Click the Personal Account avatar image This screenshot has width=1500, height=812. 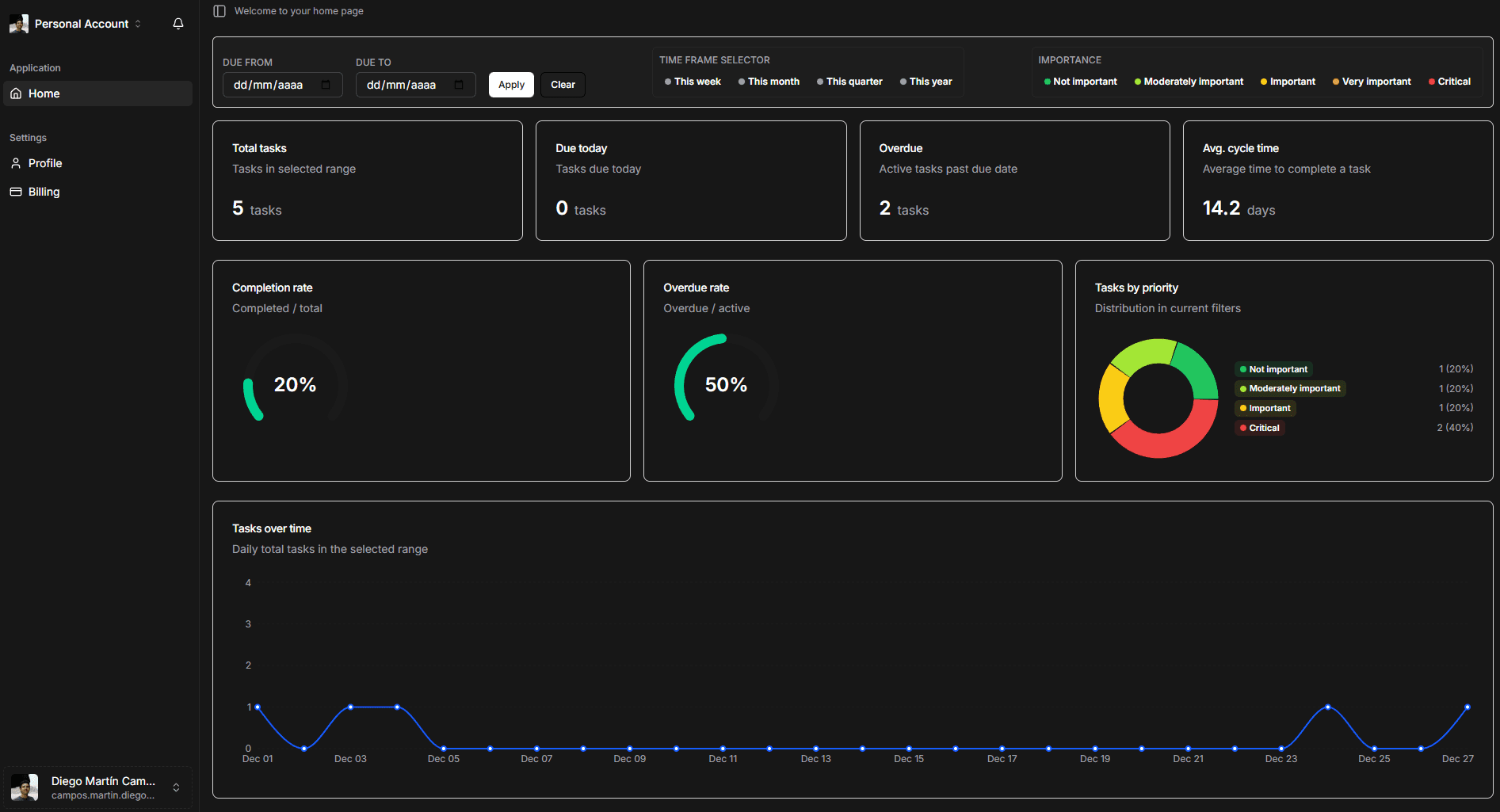(19, 24)
